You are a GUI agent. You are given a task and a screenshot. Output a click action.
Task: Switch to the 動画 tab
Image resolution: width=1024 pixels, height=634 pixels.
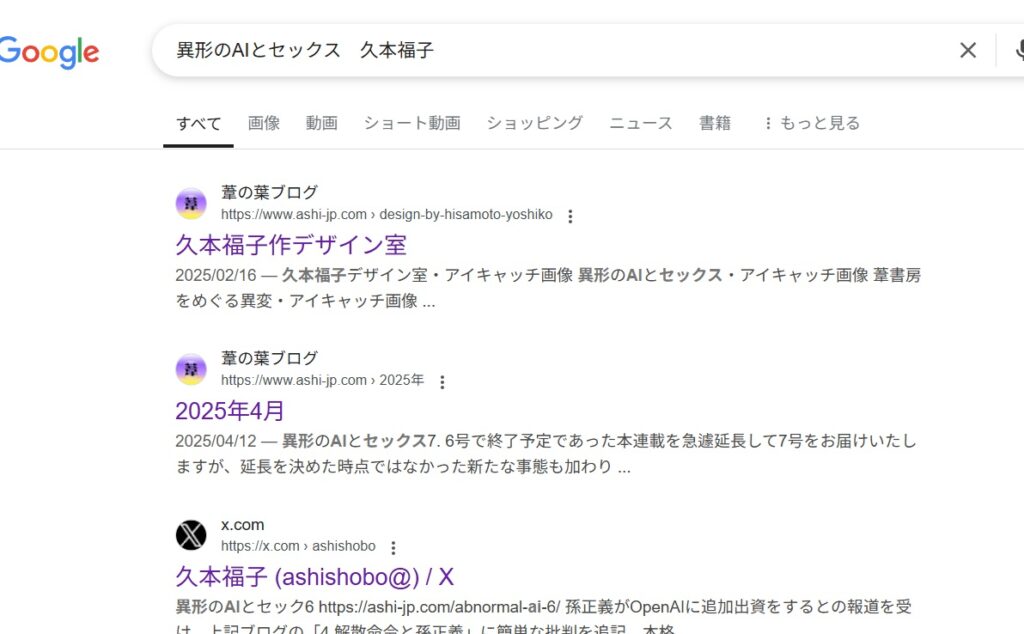point(322,123)
